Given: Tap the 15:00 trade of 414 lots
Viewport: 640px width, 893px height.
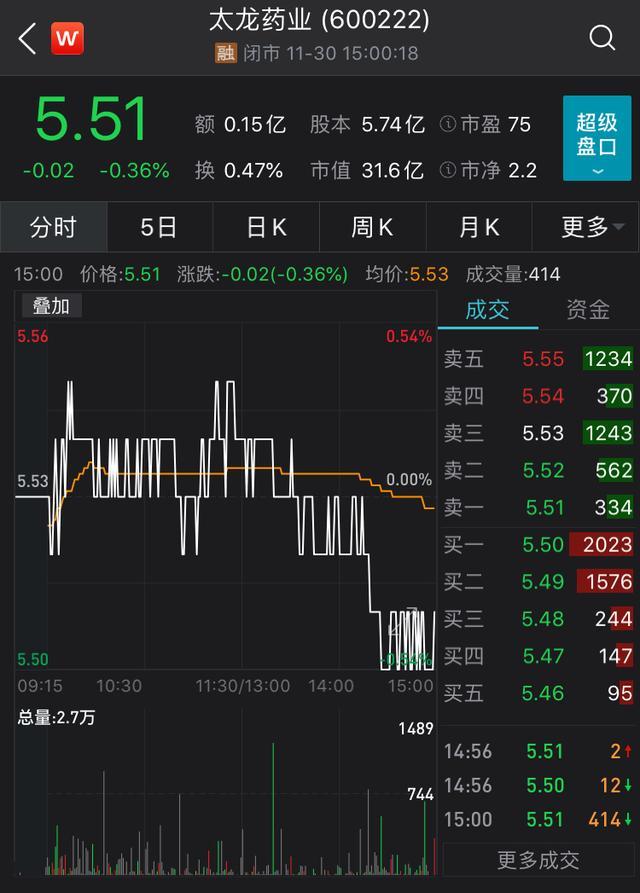Looking at the screenshot, I should (x=538, y=820).
